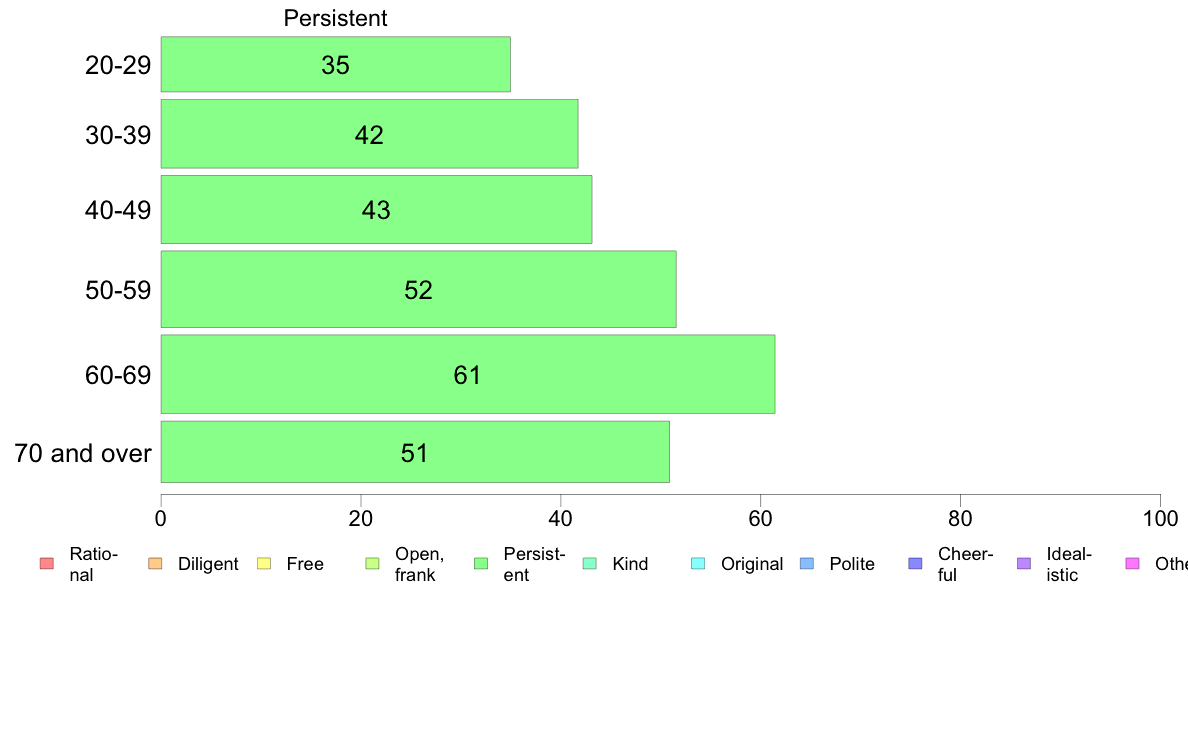
Task: Select the green Persistent legend swatch
Action: click(481, 563)
